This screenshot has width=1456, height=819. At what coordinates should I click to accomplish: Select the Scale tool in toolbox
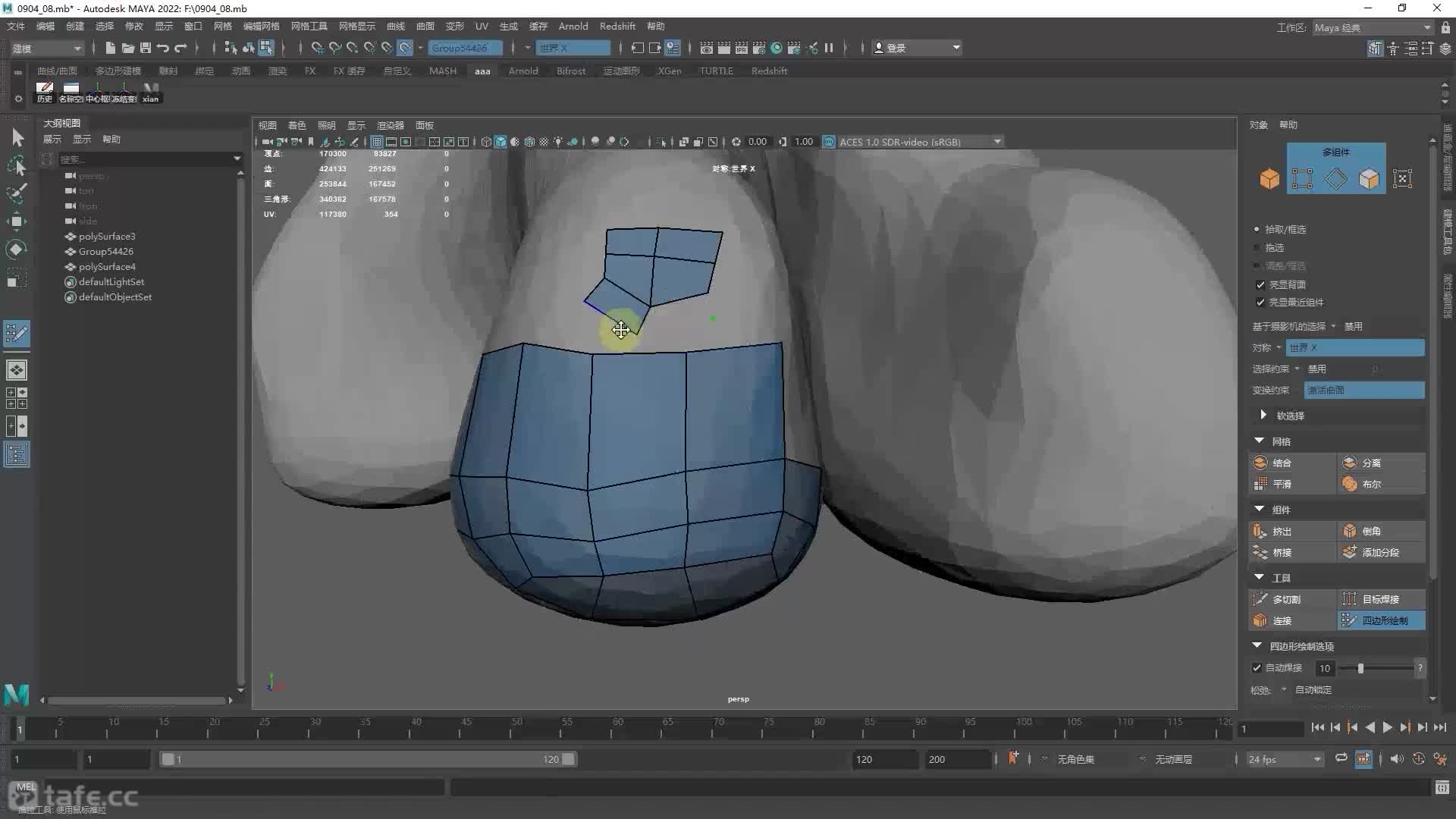[x=17, y=278]
